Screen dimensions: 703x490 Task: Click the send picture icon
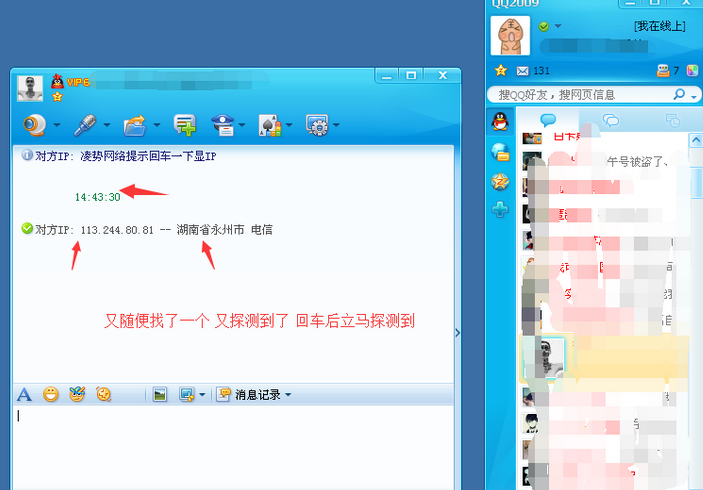tap(160, 395)
